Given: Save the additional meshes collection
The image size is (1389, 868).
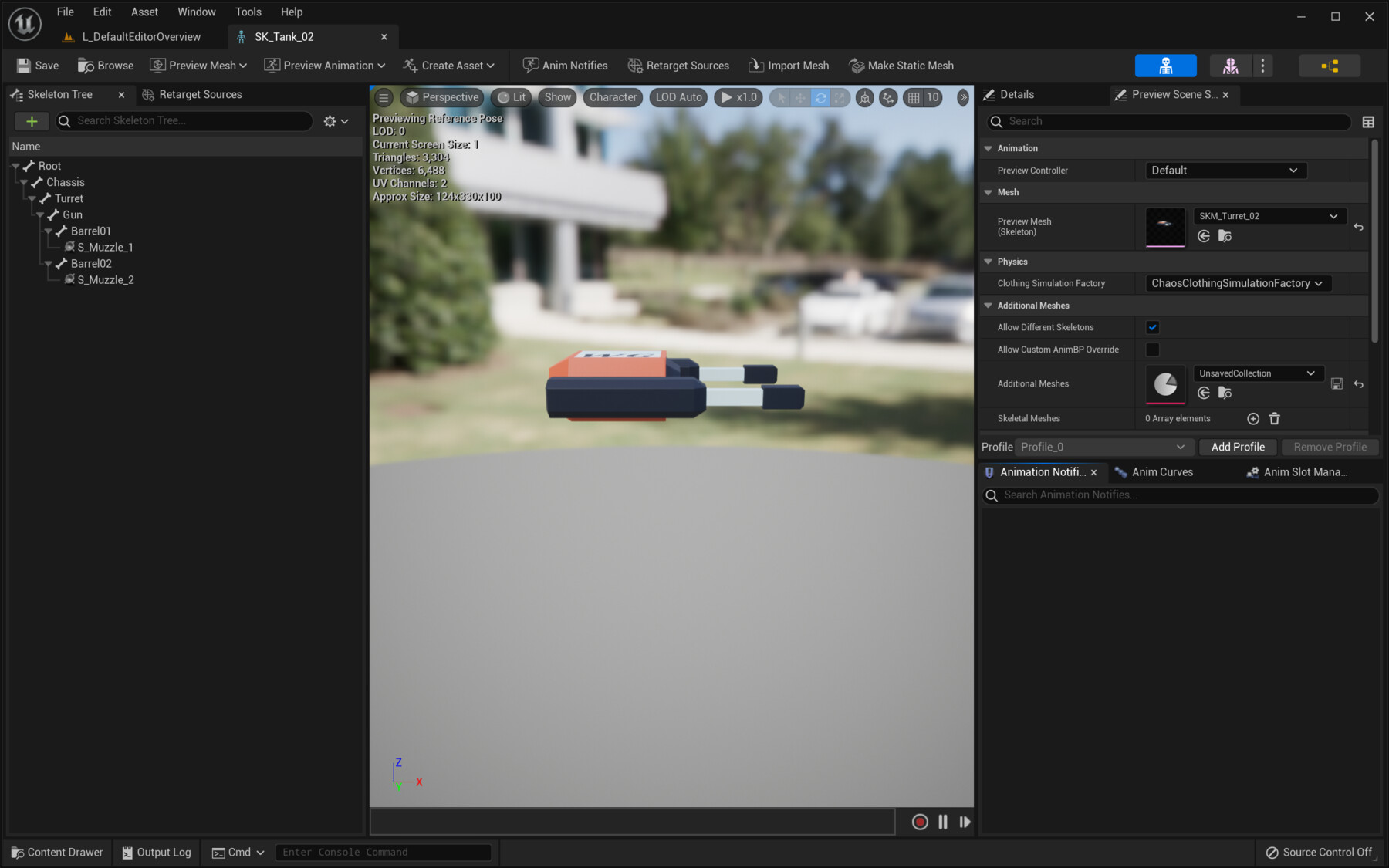Looking at the screenshot, I should point(1337,383).
